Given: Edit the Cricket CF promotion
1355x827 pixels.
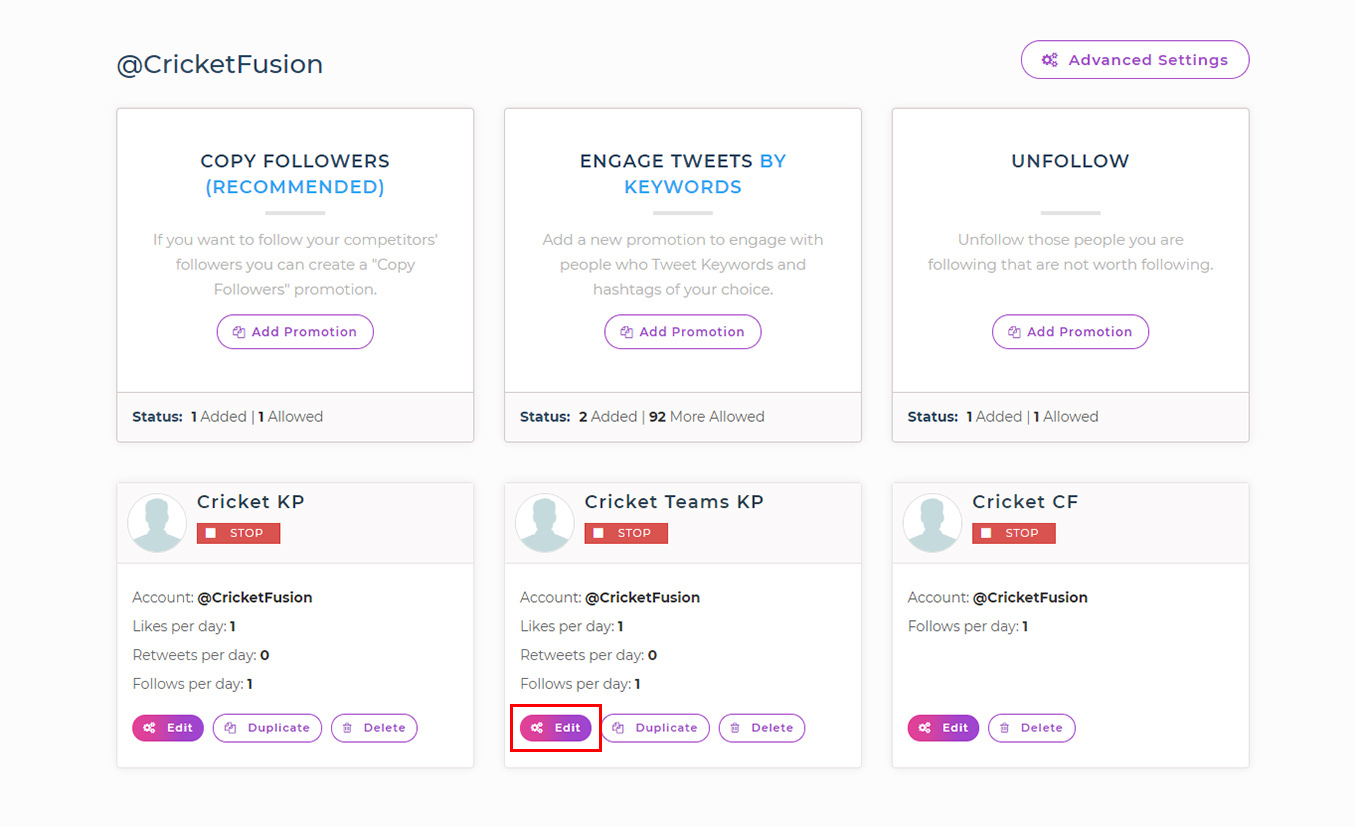Looking at the screenshot, I should (943, 728).
